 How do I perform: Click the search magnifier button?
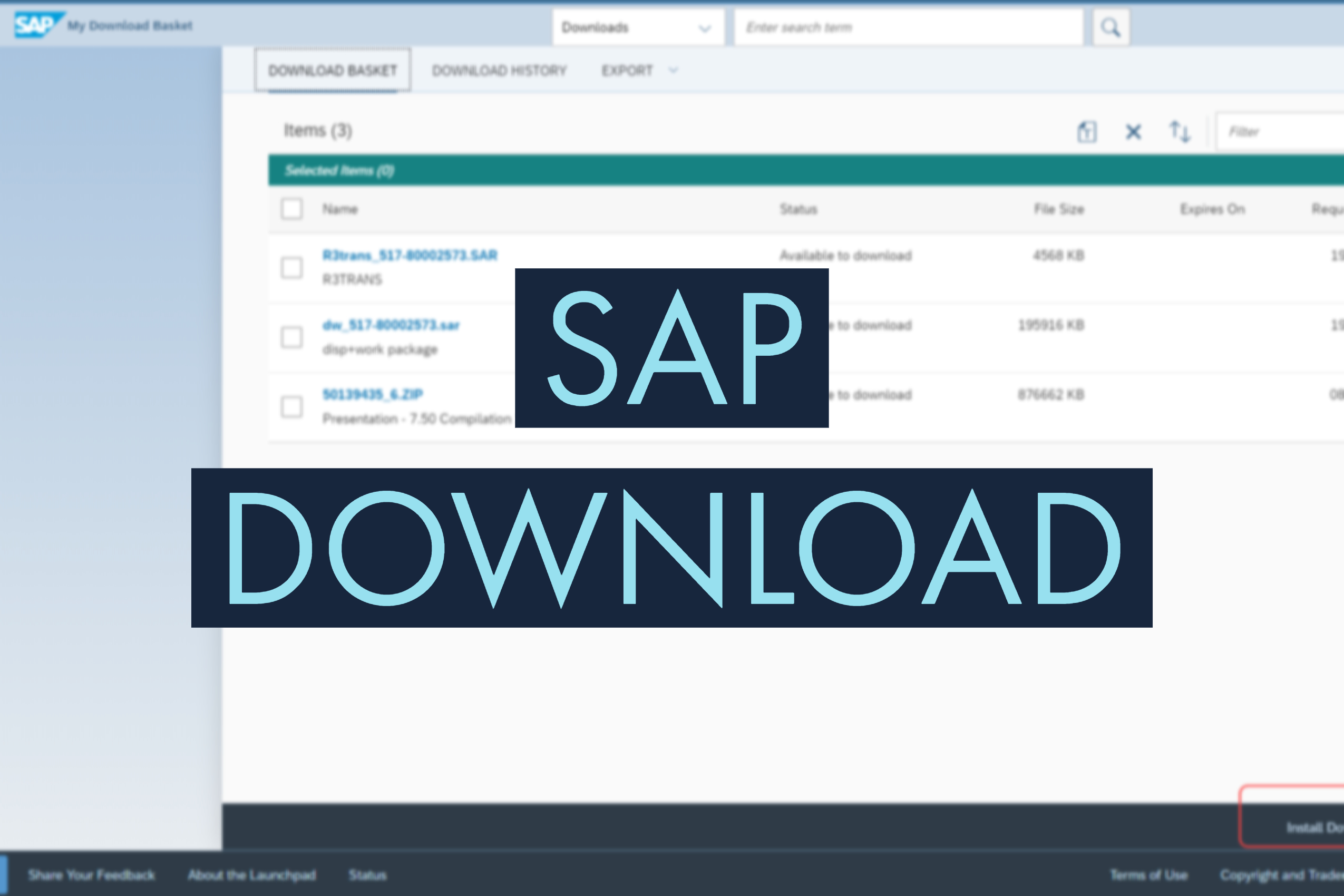click(1111, 27)
